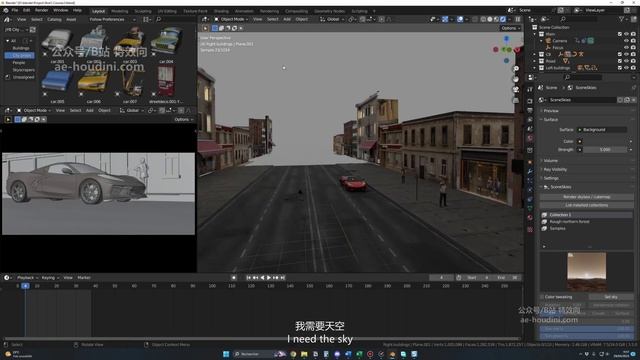Viewport: 640px width, 360px height.
Task: Click the Render skybox / cubemap button
Action: tap(587, 197)
